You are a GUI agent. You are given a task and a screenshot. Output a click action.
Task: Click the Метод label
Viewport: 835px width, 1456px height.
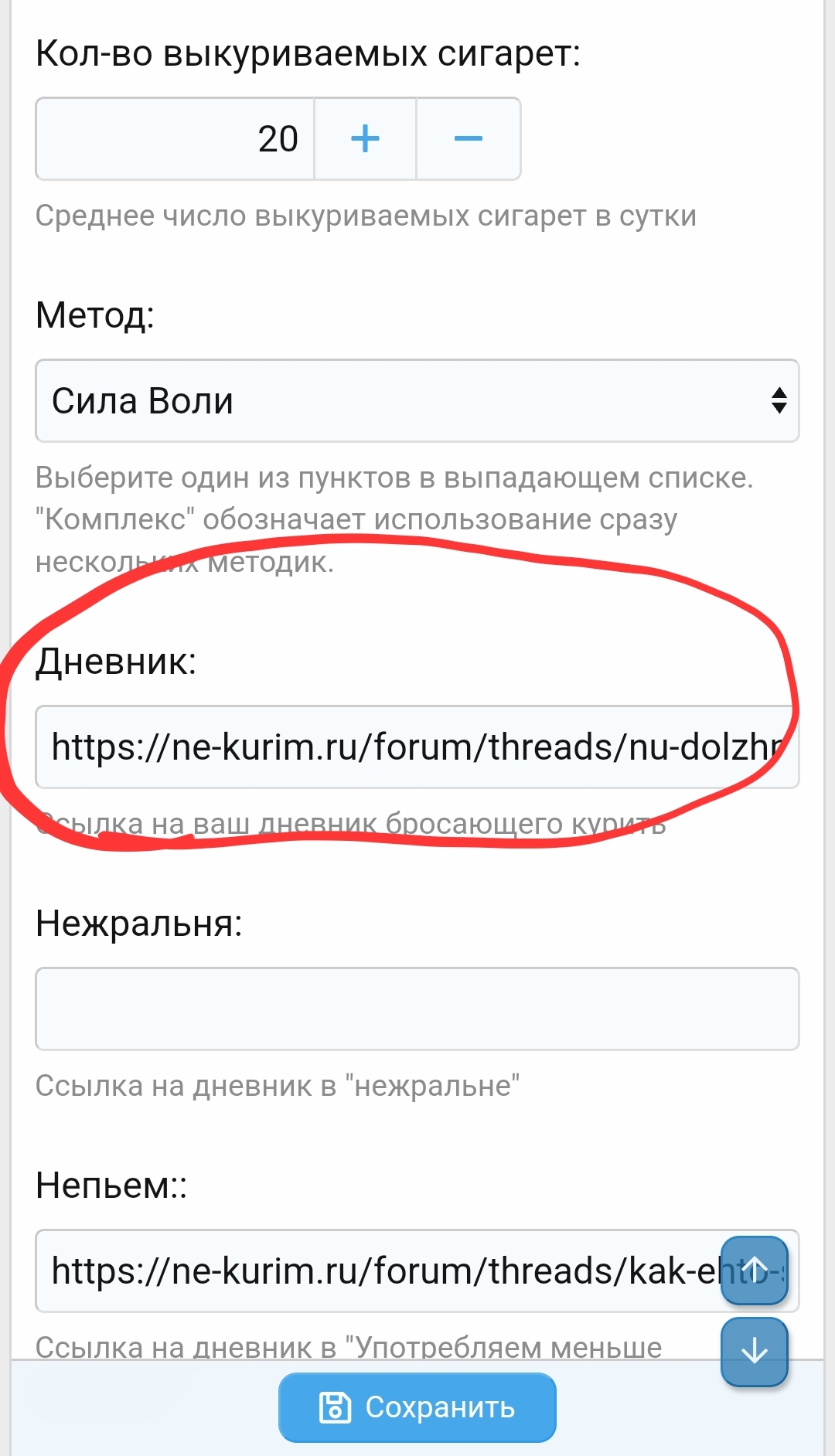95,315
